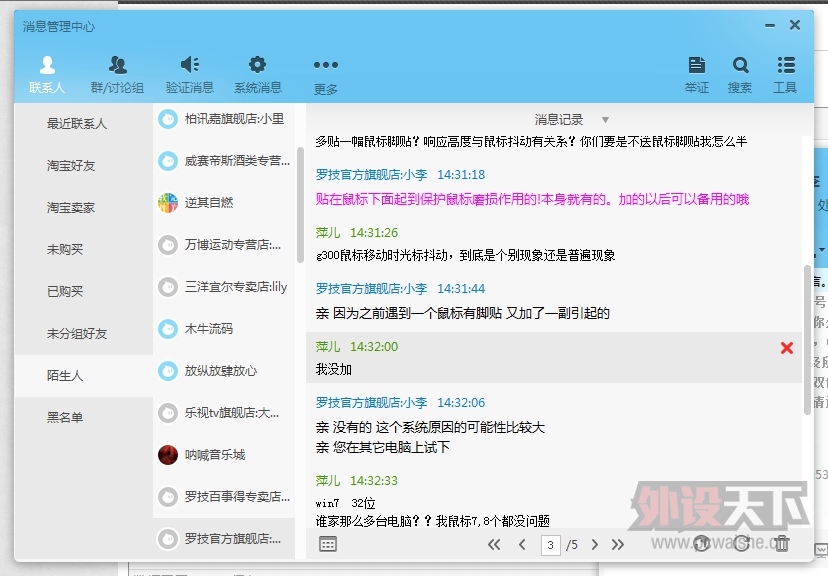Click message history scrollbar
828x576 pixels.
[x=807, y=340]
